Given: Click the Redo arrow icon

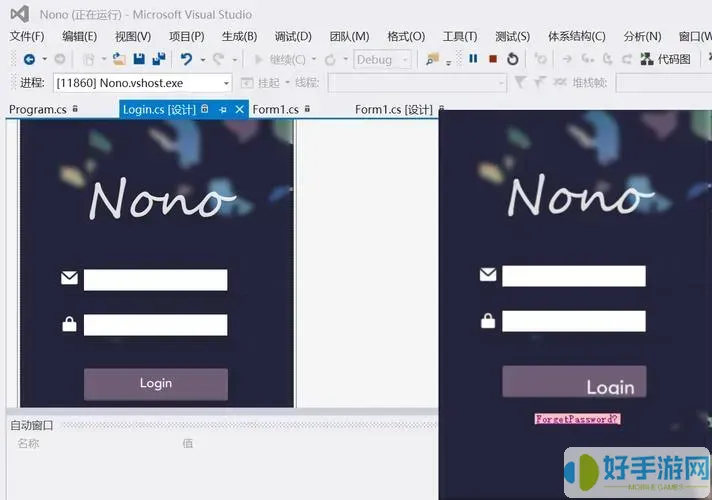Looking at the screenshot, I should pos(219,59).
